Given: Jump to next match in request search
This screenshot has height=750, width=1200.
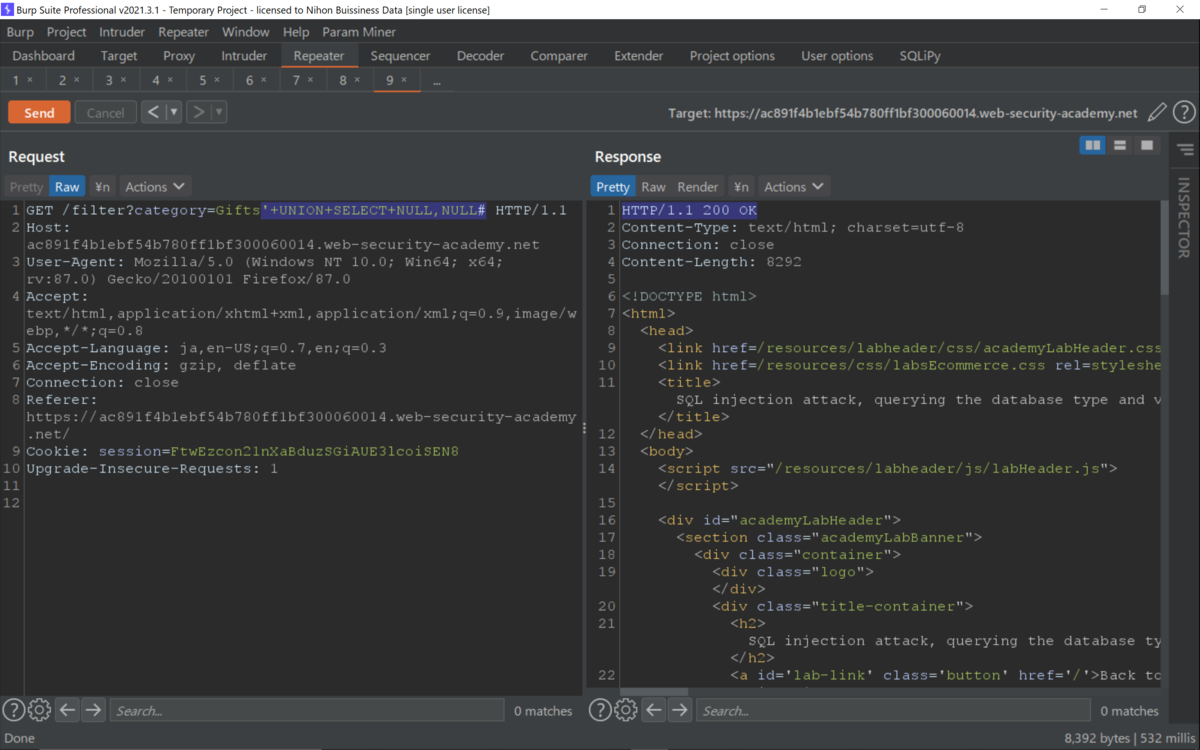Looking at the screenshot, I should [93, 710].
